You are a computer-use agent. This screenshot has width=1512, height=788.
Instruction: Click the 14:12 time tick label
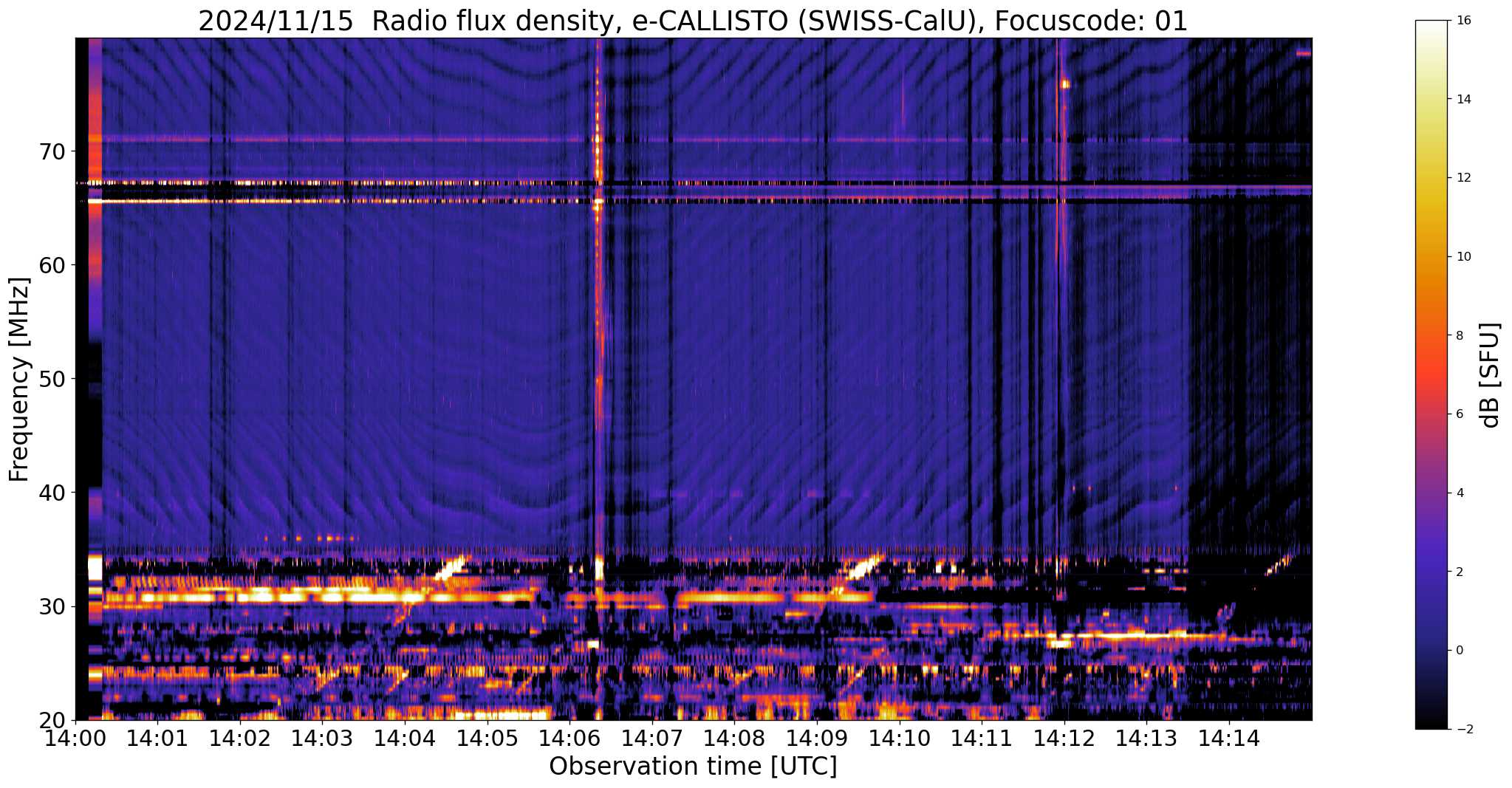point(1064,738)
